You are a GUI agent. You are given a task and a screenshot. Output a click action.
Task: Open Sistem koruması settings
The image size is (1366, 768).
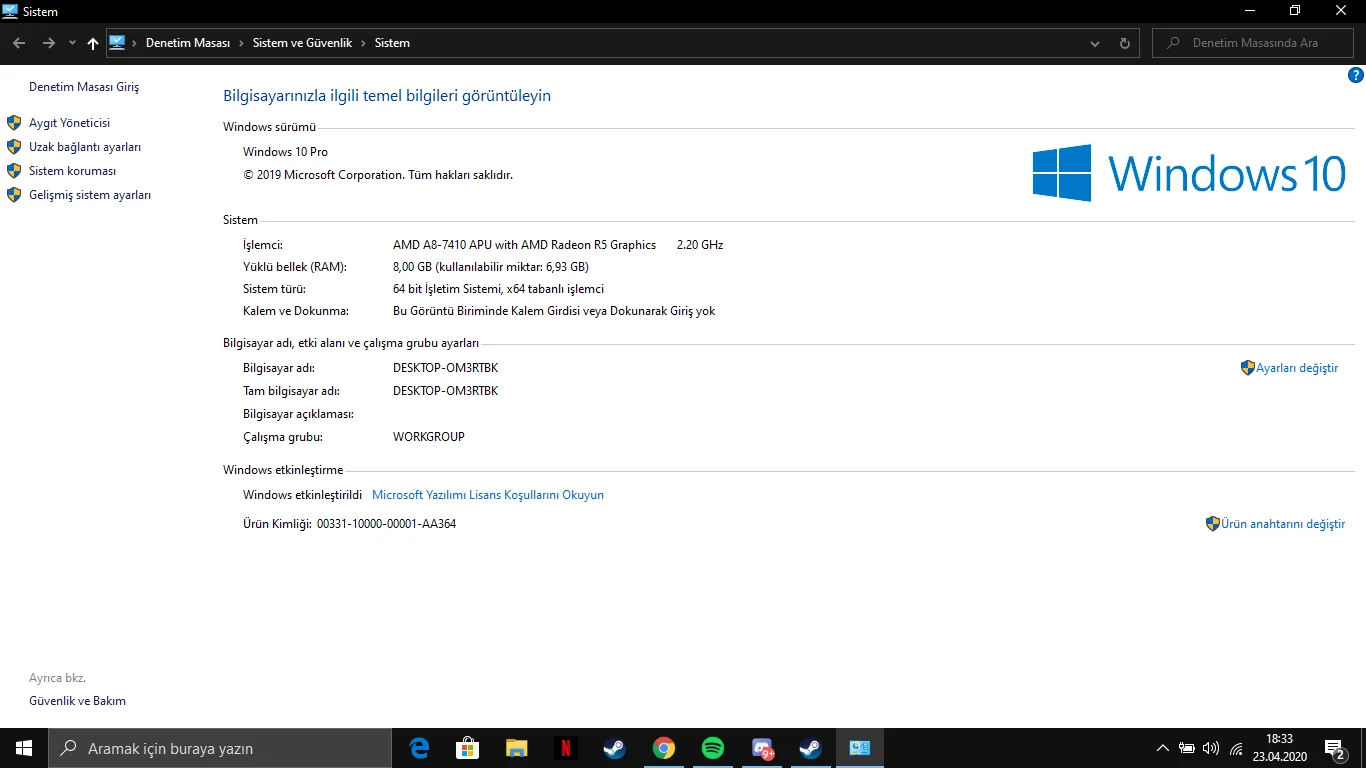[72, 171]
